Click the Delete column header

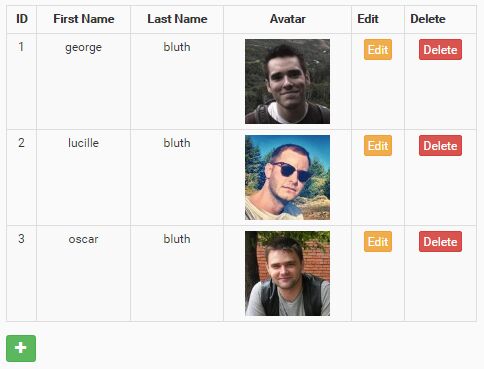coord(428,19)
